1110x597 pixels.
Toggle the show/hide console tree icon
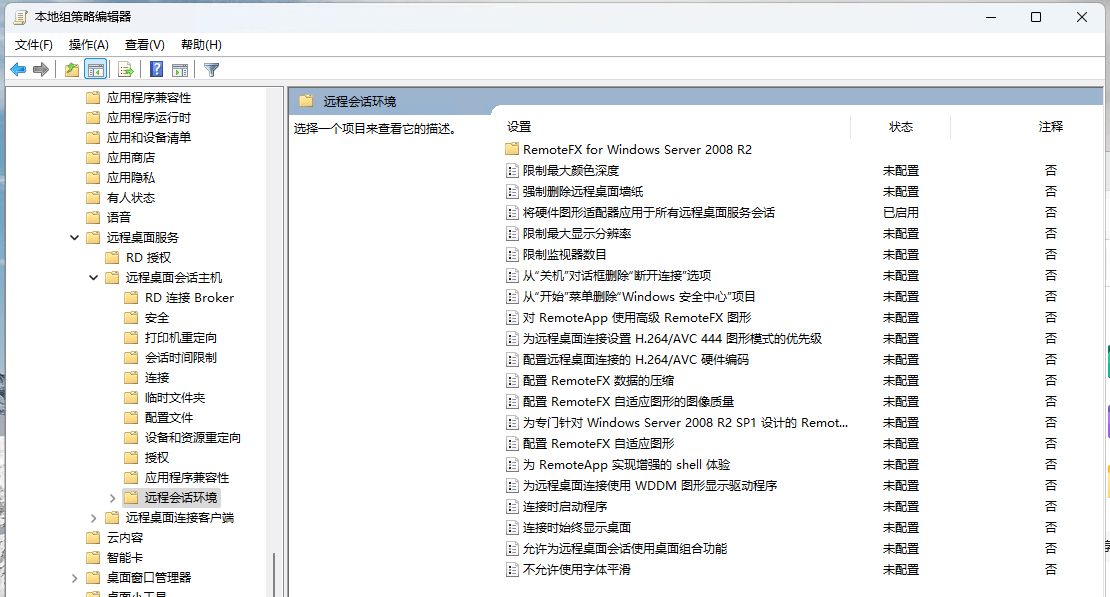click(x=96, y=70)
